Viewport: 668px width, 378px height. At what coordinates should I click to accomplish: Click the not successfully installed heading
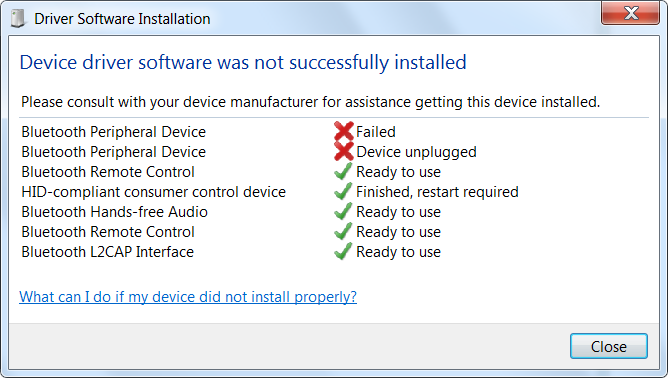coord(243,62)
